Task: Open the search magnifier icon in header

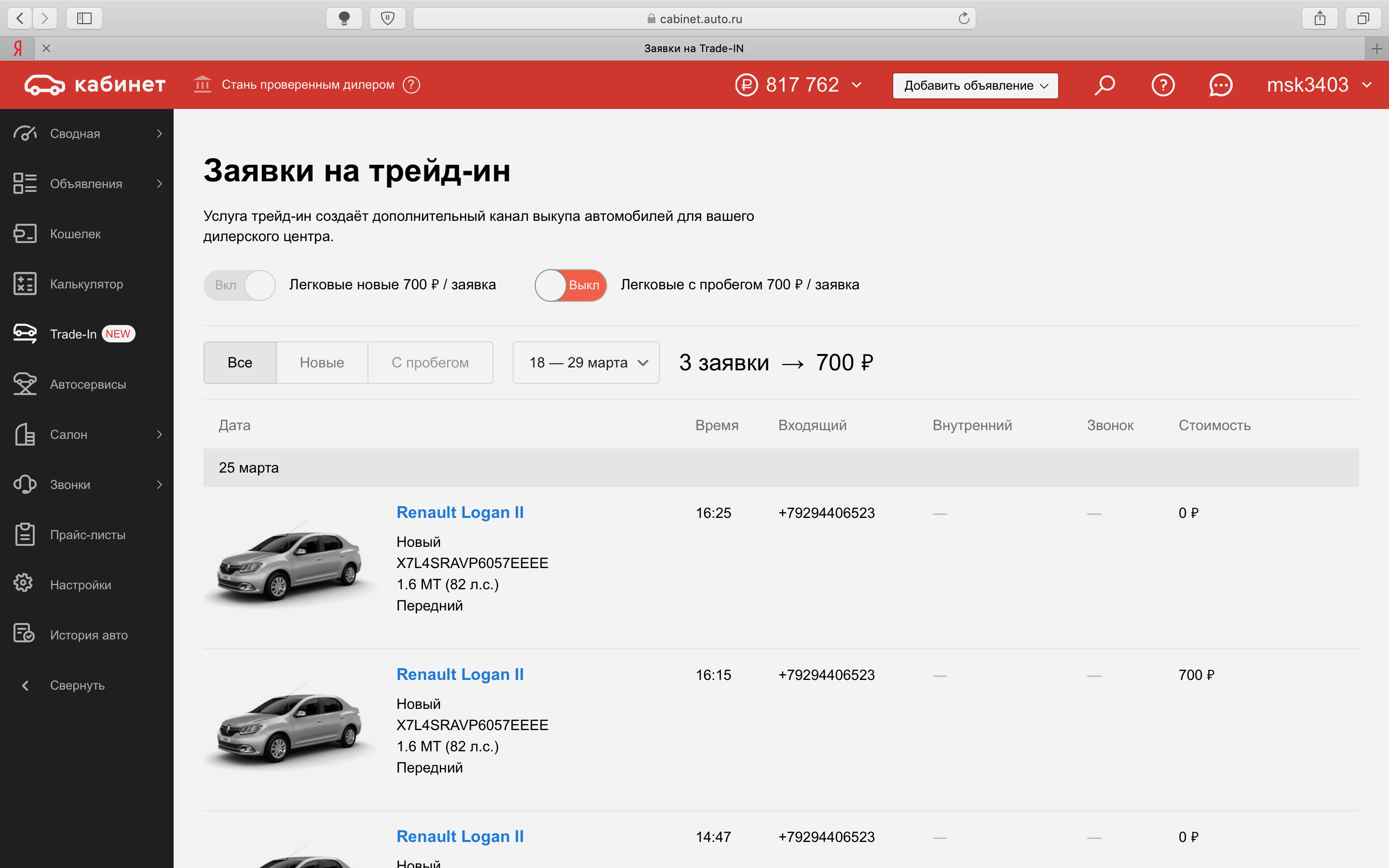Action: [1104, 85]
